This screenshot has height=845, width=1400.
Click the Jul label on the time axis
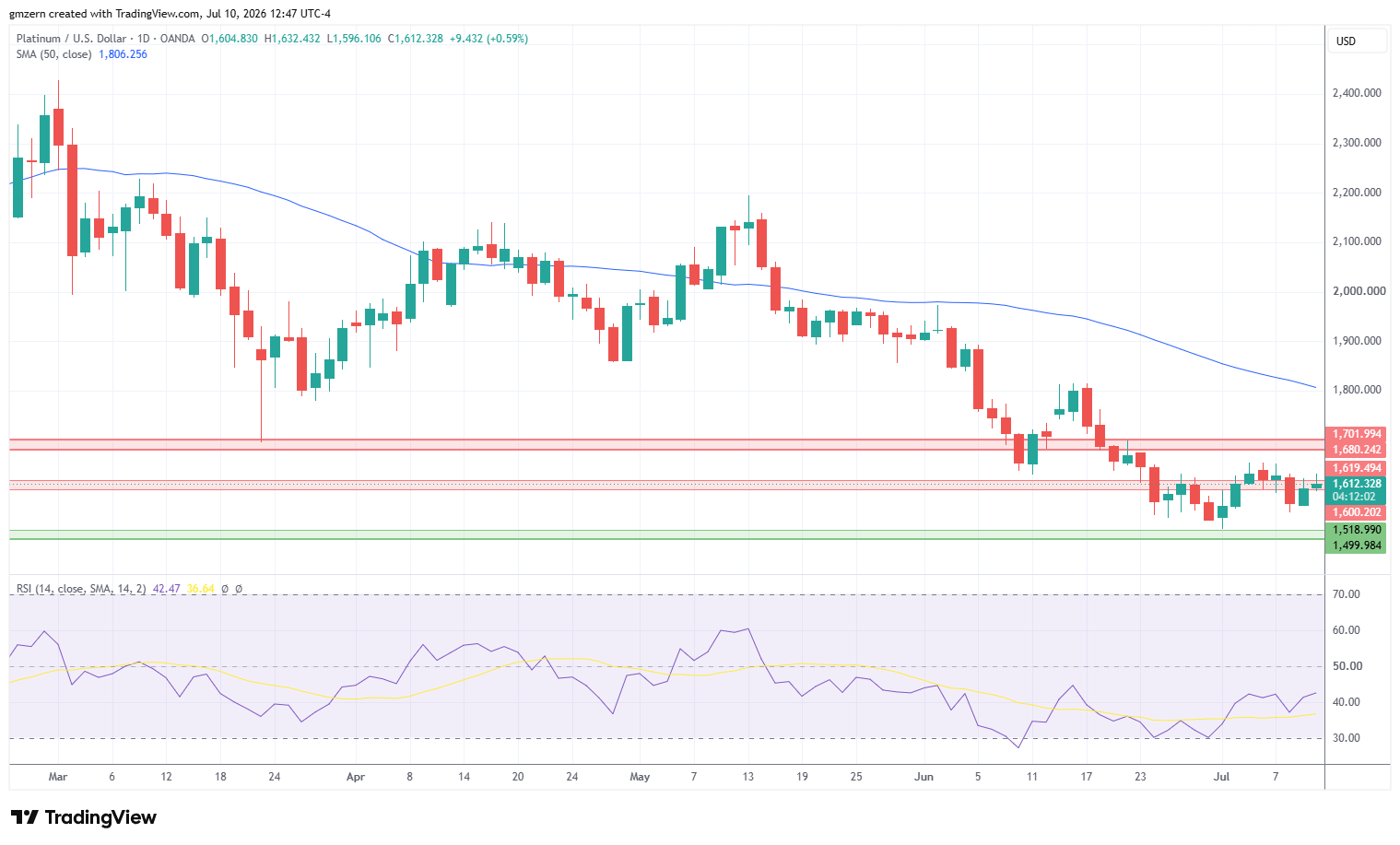click(1221, 777)
